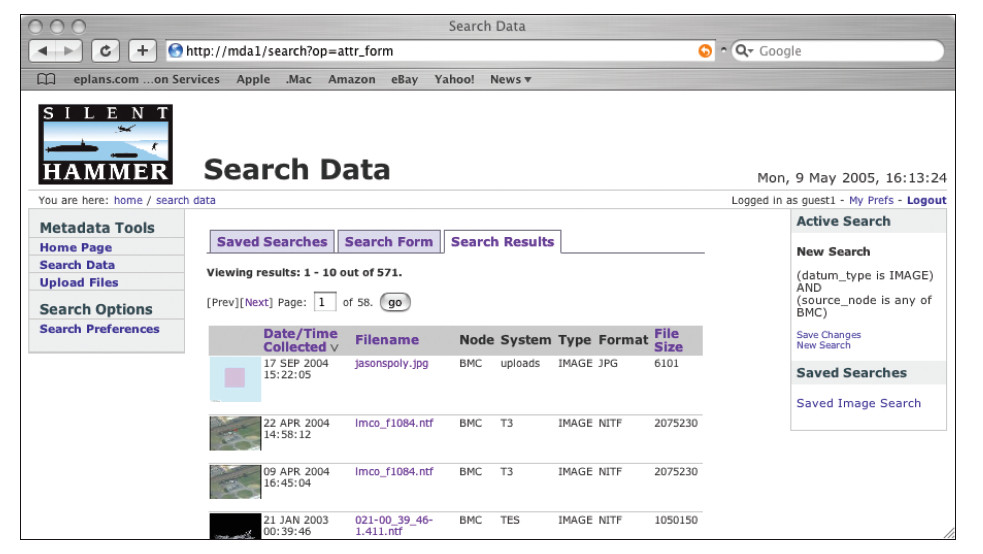Click the orange RSS snapback icon

(x=705, y=51)
